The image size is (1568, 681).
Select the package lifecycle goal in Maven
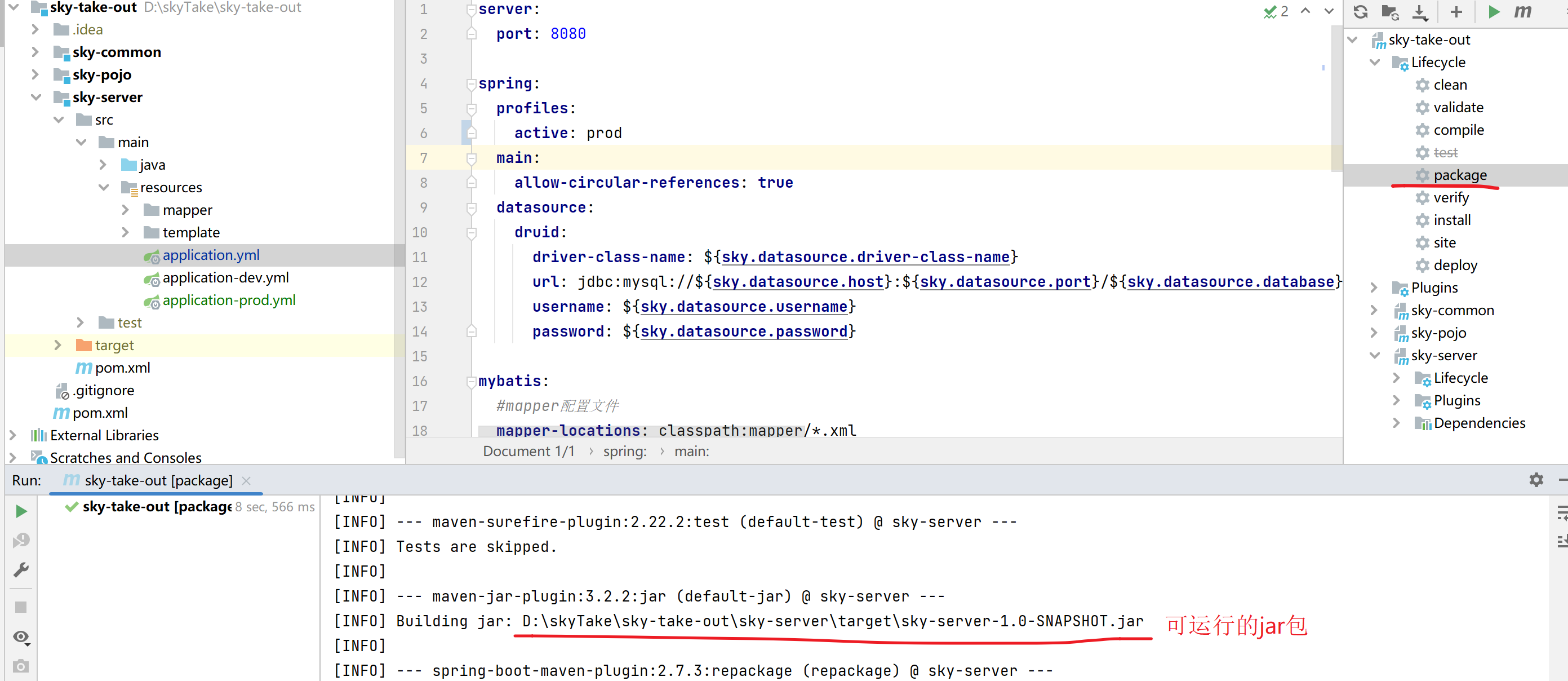pyautogui.click(x=1459, y=175)
